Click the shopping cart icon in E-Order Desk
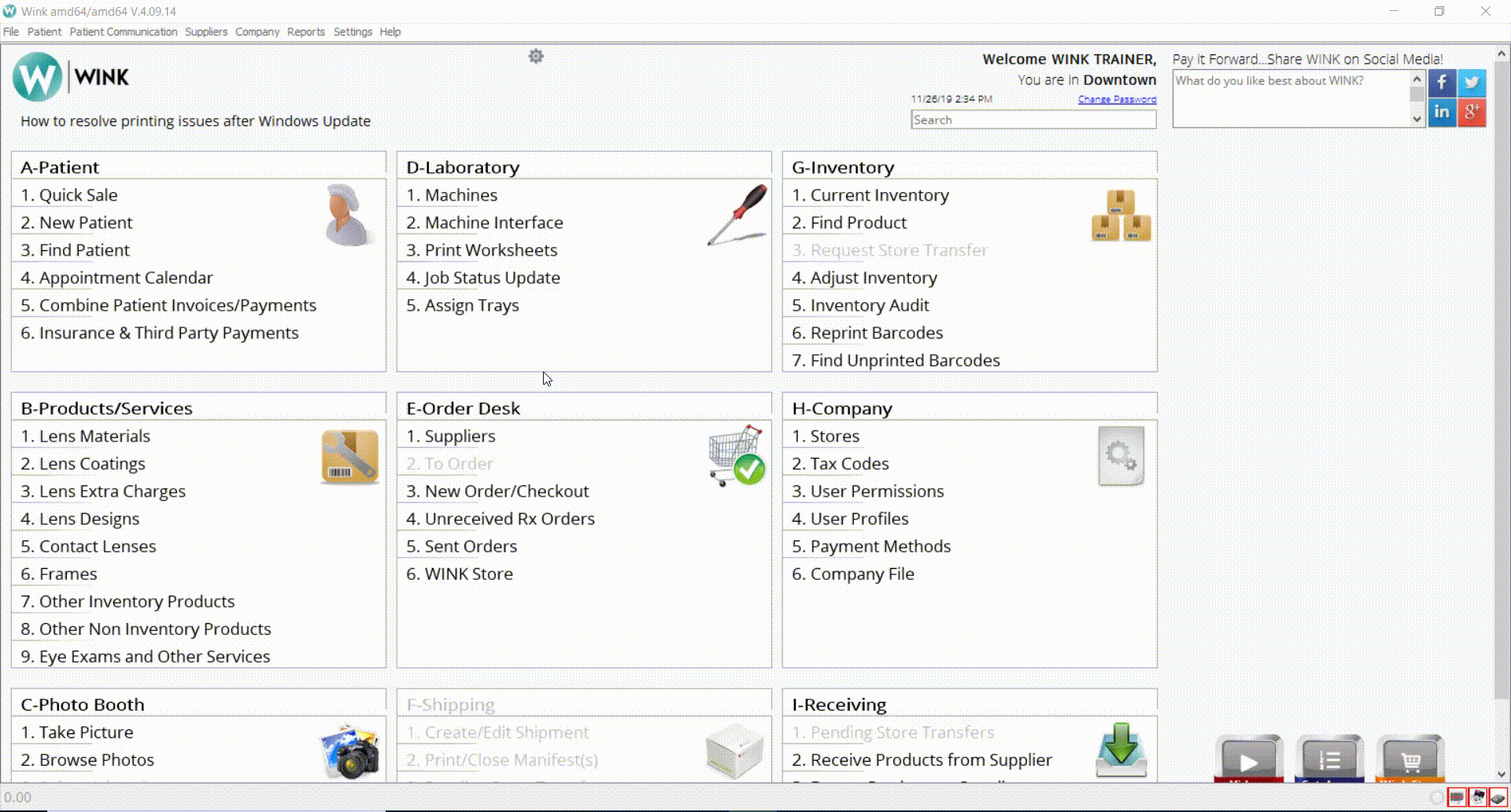 coord(737,456)
